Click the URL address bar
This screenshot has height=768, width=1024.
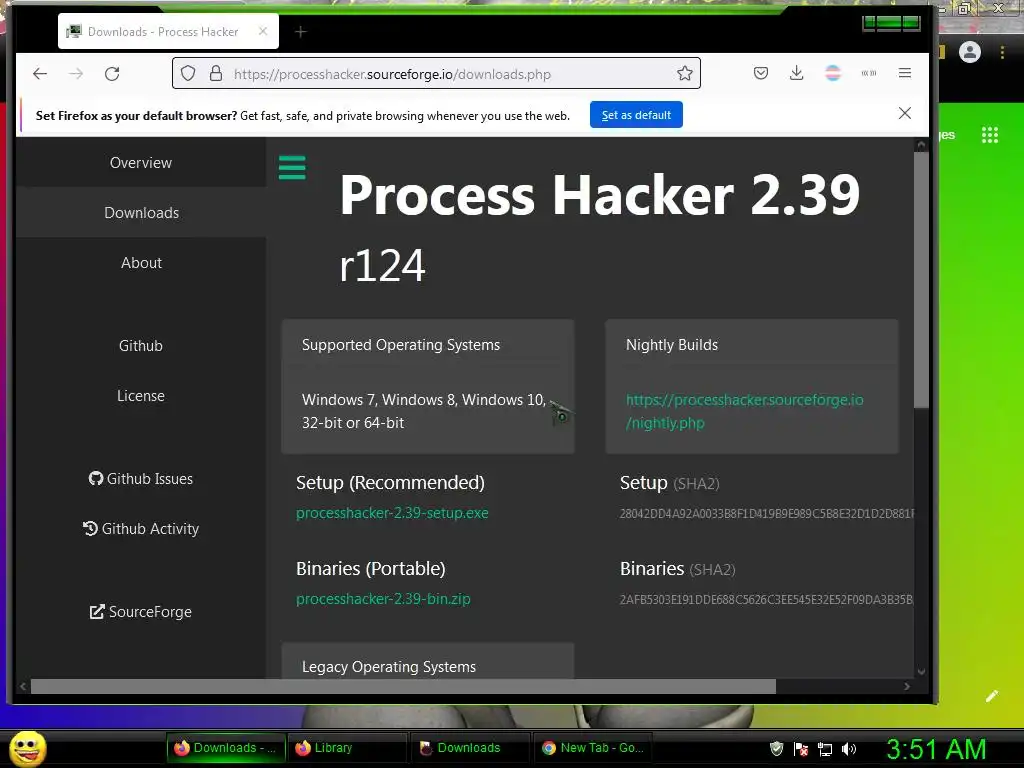point(436,74)
